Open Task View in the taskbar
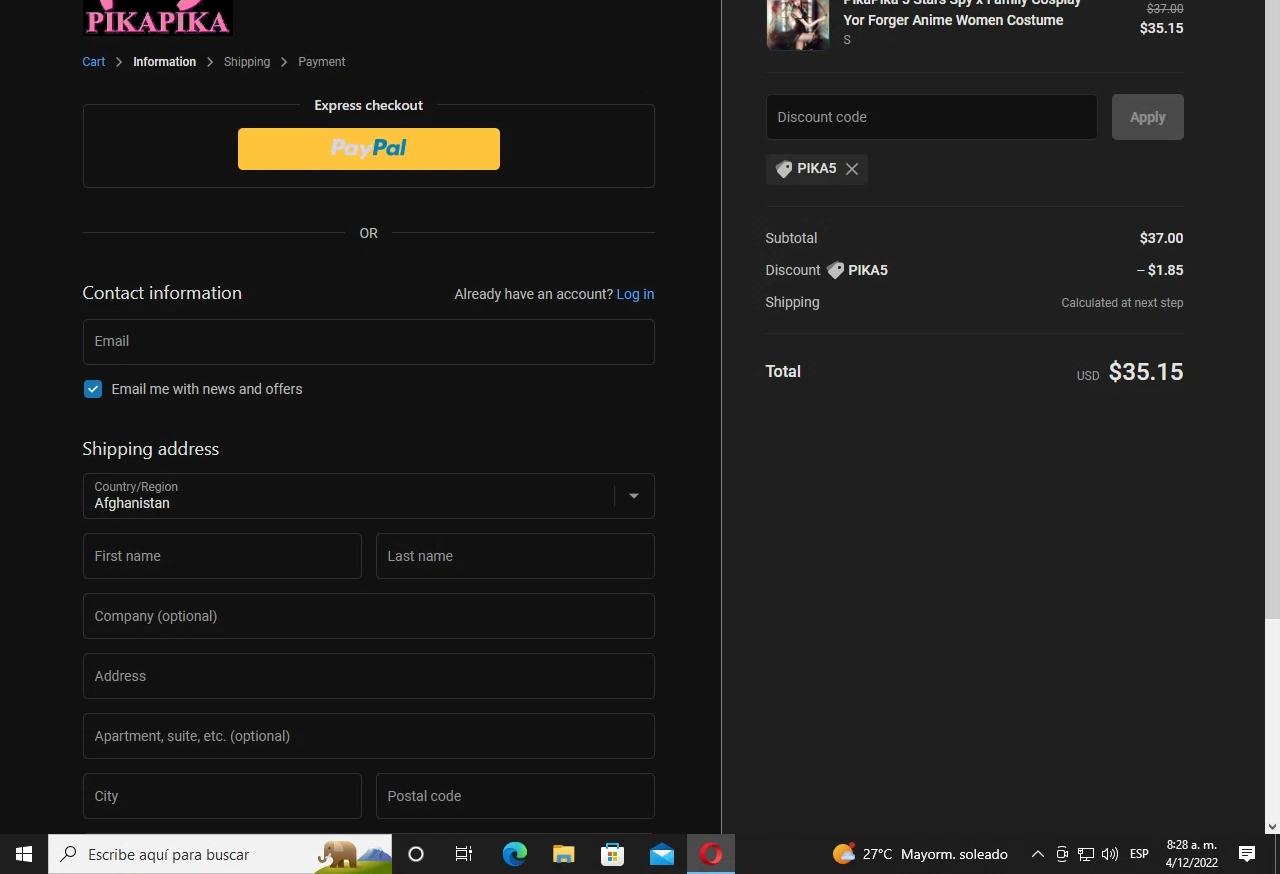 click(464, 854)
